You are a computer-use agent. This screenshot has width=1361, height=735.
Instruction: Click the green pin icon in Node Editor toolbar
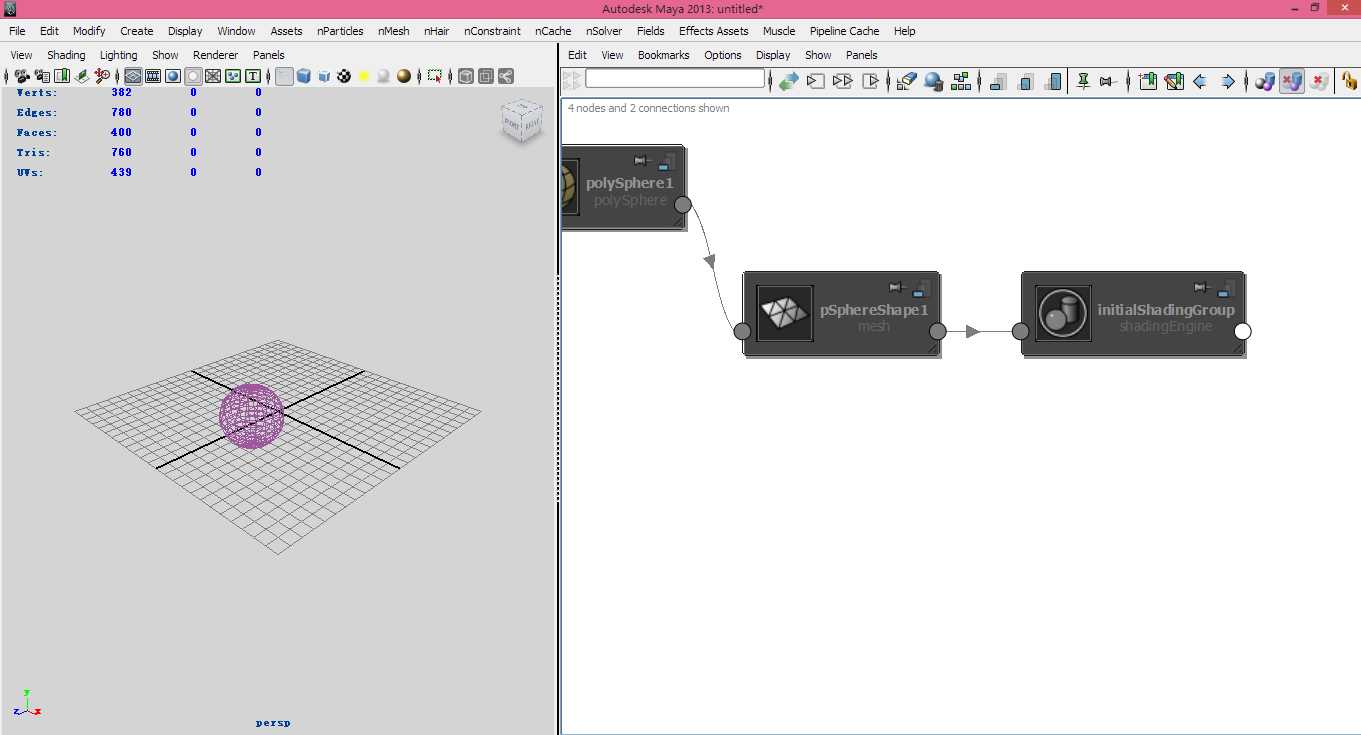1083,81
